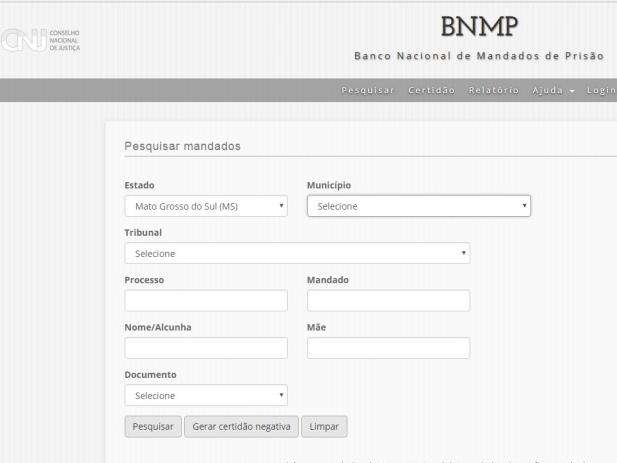The width and height of the screenshot is (617, 463).
Task: Open the Documento dropdown
Action: click(x=206, y=395)
